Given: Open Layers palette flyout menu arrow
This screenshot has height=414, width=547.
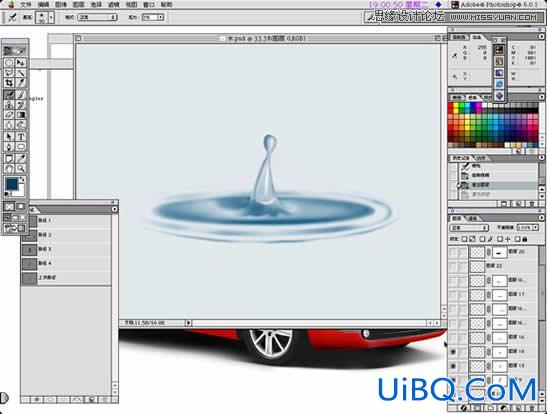Looking at the screenshot, I should pyautogui.click(x=541, y=218).
